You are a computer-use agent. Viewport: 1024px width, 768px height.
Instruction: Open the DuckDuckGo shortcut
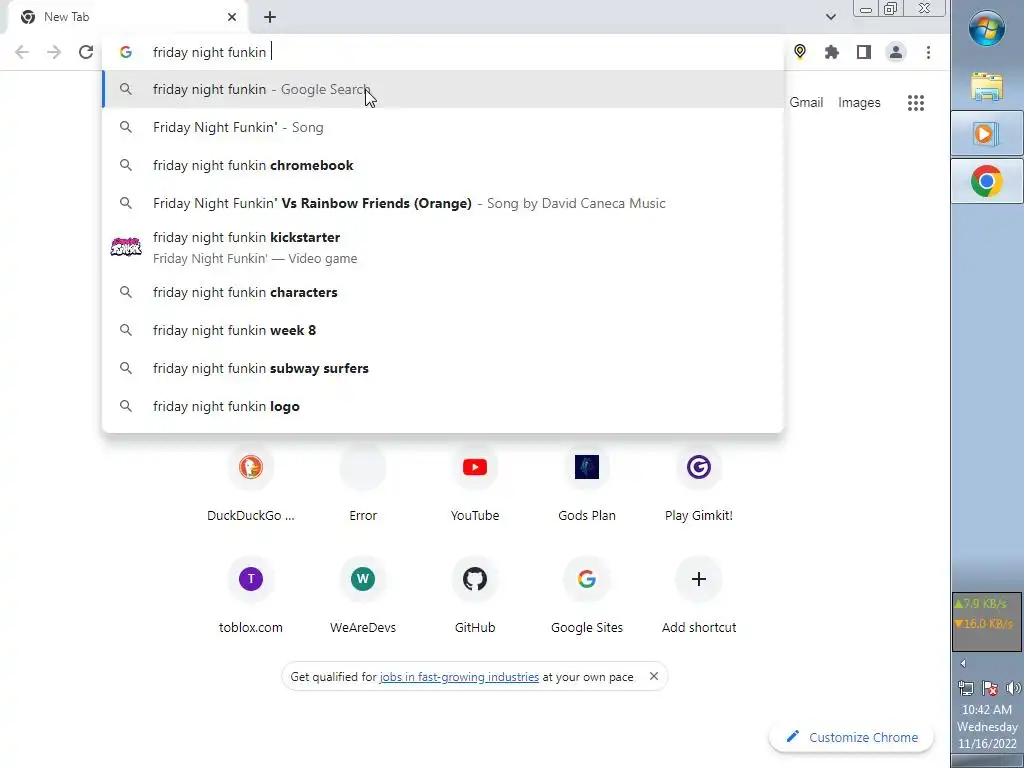[x=251, y=483]
